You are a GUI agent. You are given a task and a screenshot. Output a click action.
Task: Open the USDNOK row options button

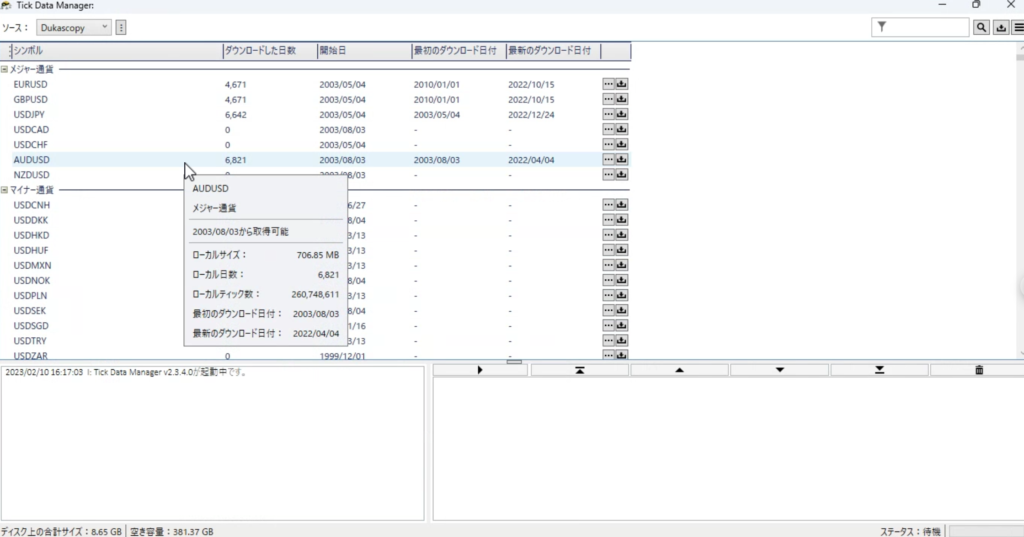(x=609, y=280)
